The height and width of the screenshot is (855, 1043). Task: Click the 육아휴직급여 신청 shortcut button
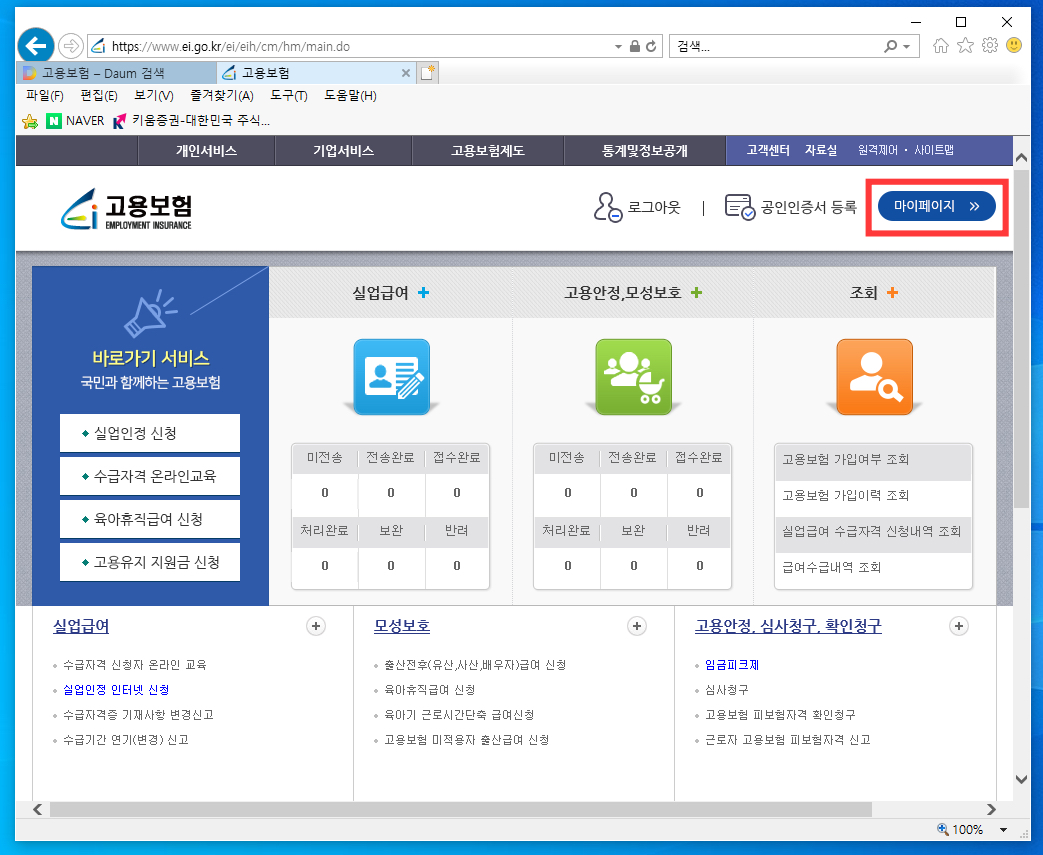(150, 520)
